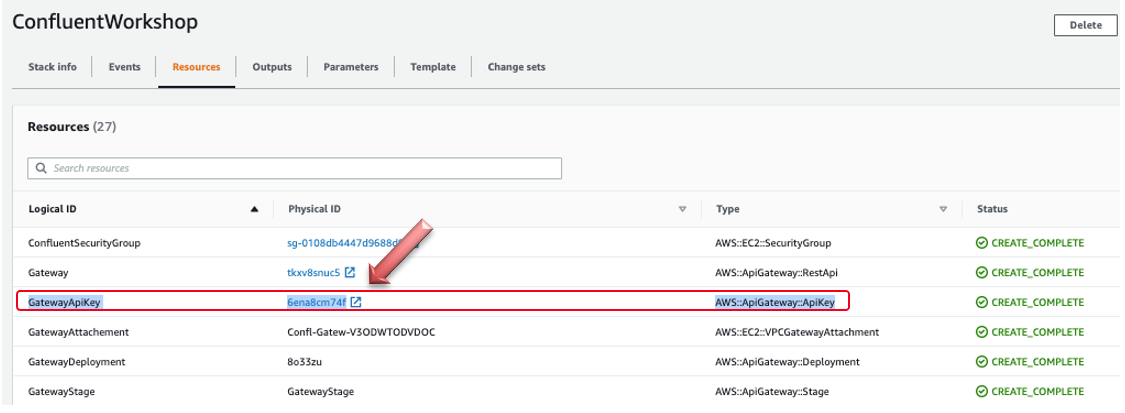Viewport: 1125px width, 413px height.
Task: Click type AWS::EC2::VPCGatewayAttachment
Action: 797,333
